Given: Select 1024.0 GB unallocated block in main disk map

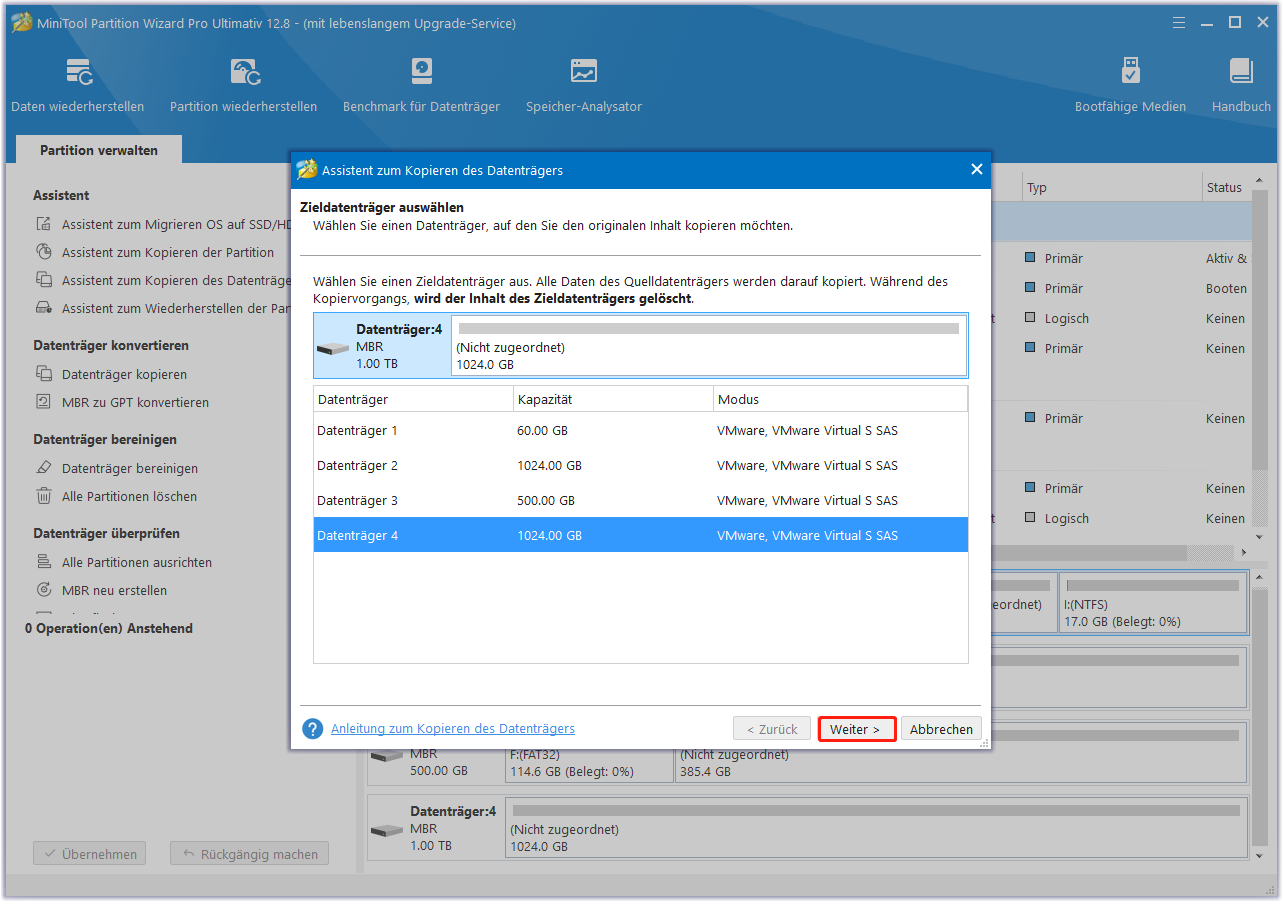Looking at the screenshot, I should [876, 827].
